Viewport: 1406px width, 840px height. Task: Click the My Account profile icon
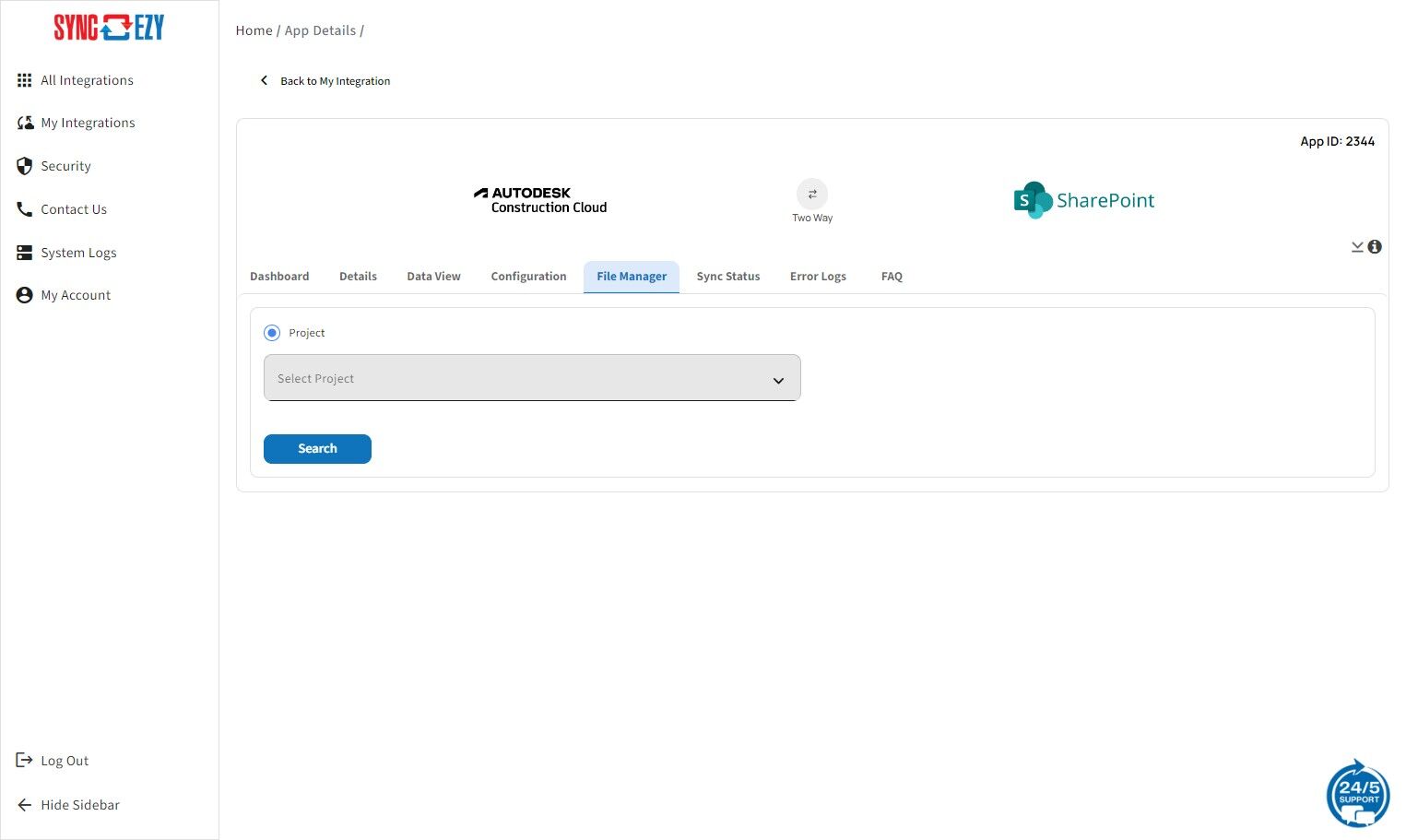25,295
